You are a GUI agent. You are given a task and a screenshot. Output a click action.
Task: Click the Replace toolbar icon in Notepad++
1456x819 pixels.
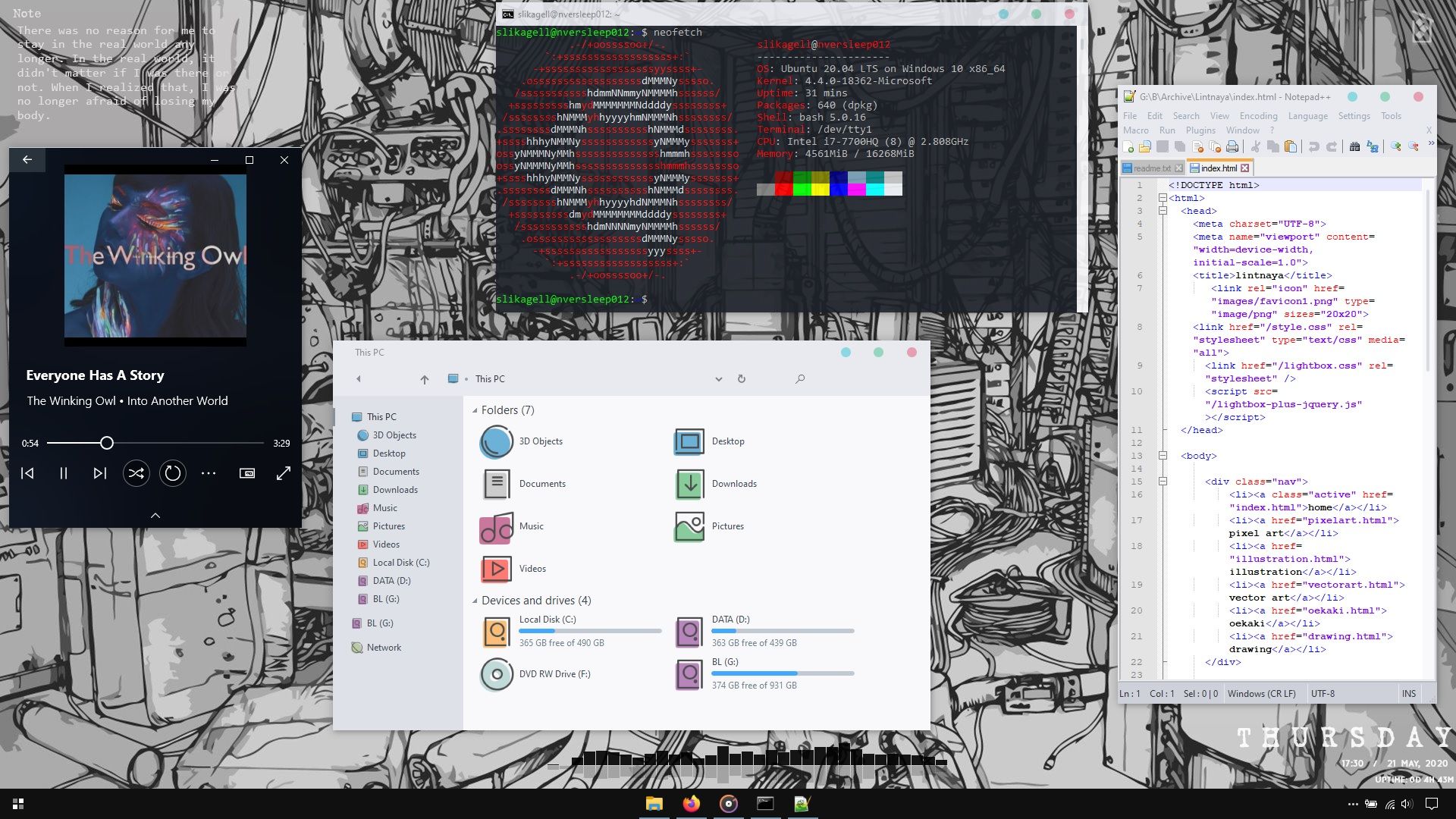click(x=1373, y=147)
